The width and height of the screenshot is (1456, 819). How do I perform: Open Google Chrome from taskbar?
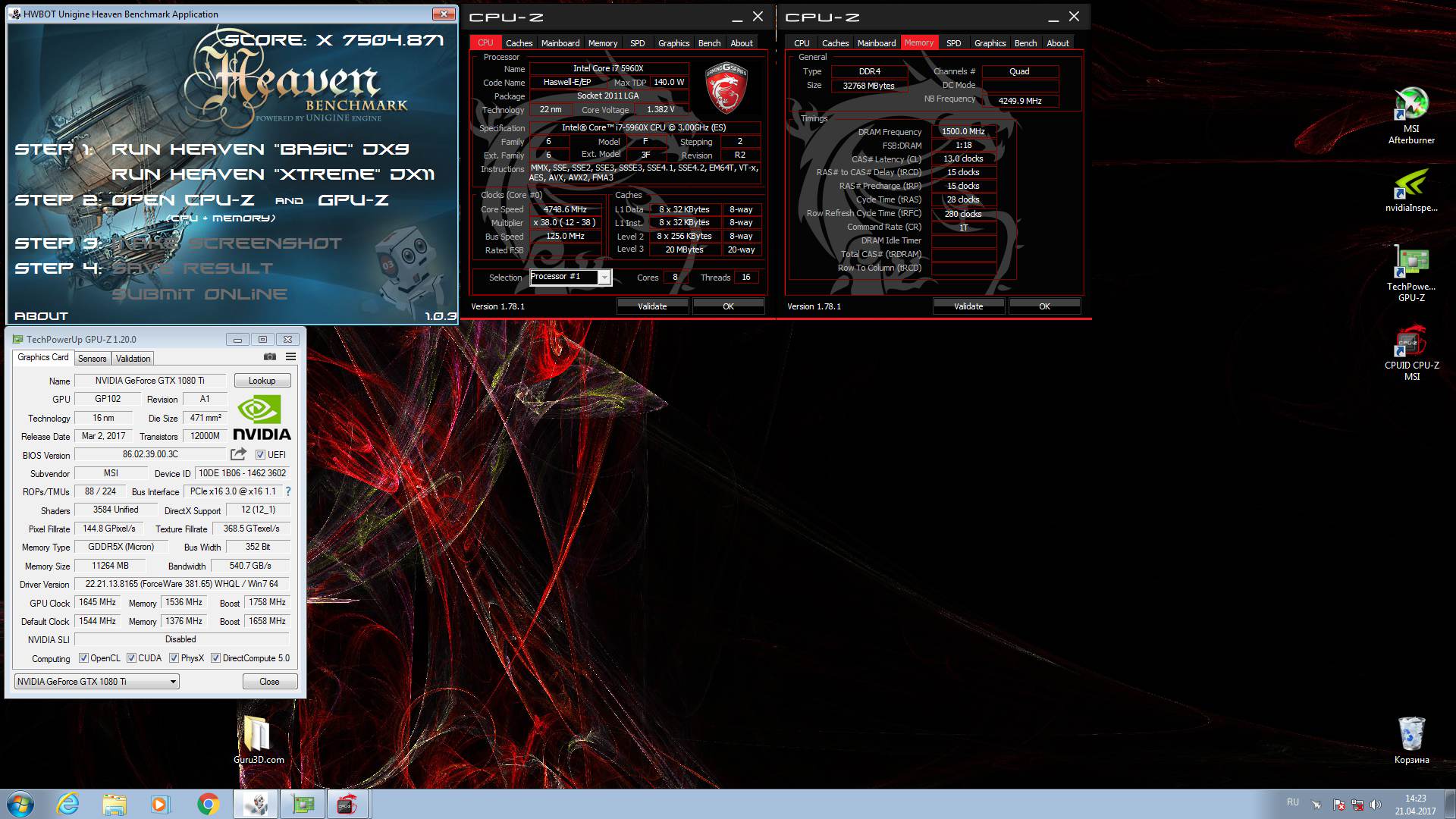pyautogui.click(x=208, y=804)
